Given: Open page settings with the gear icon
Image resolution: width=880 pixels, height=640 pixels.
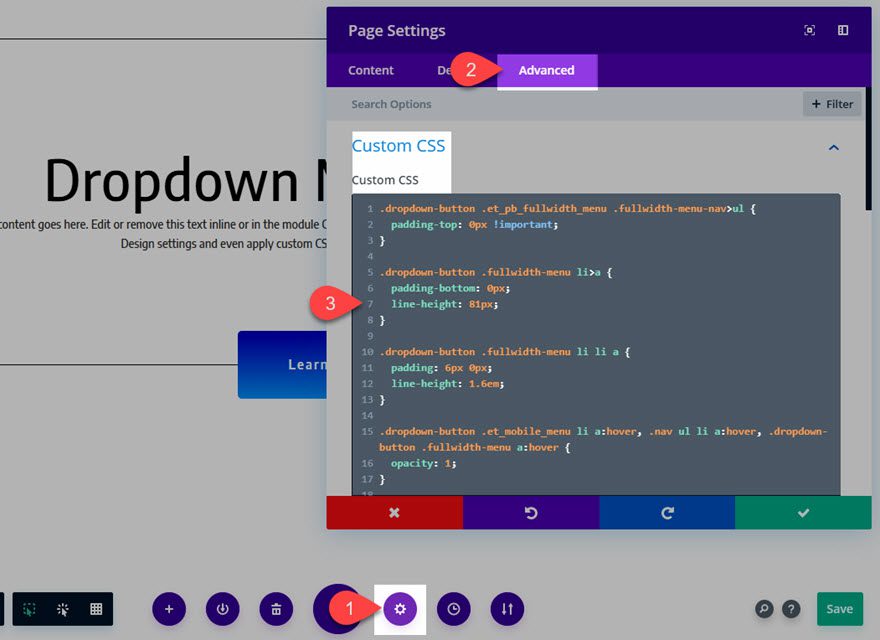Looking at the screenshot, I should click(400, 609).
